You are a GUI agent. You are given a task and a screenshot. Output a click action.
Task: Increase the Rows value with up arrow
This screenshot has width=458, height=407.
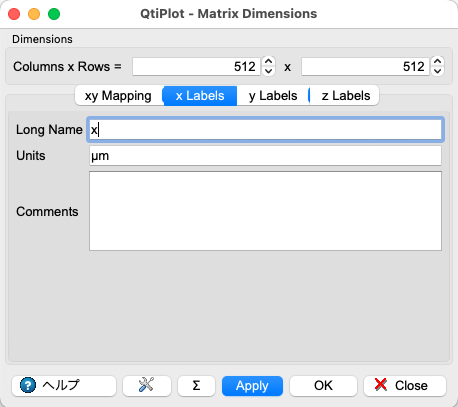(437, 61)
